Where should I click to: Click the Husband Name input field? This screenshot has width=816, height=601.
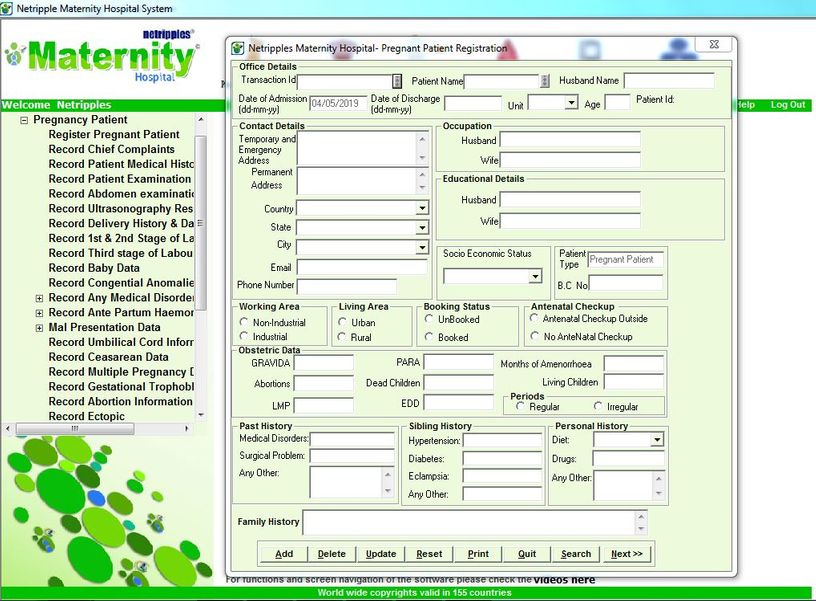click(669, 81)
